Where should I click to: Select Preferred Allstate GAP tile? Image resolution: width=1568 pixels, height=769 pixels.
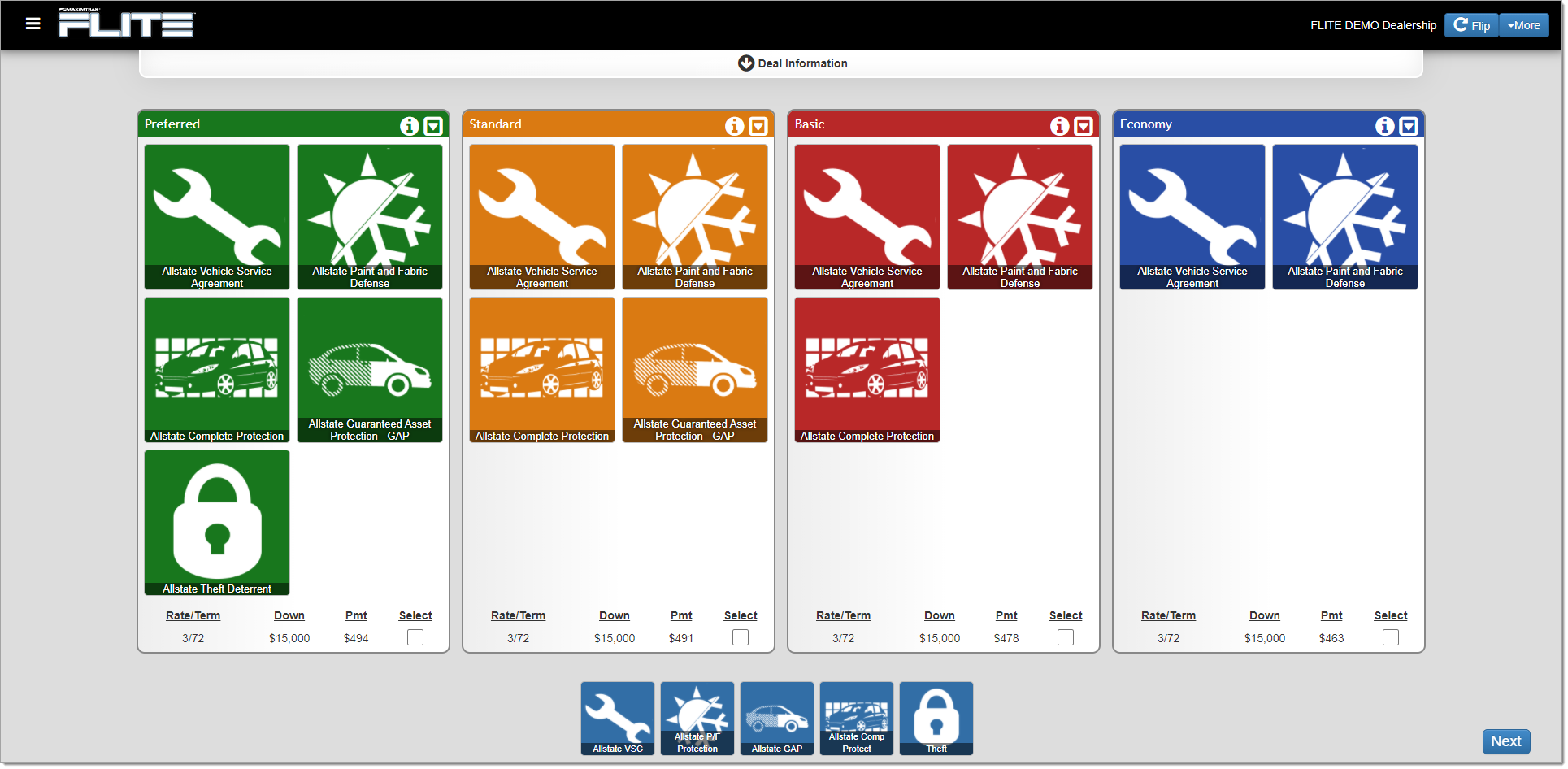point(370,370)
